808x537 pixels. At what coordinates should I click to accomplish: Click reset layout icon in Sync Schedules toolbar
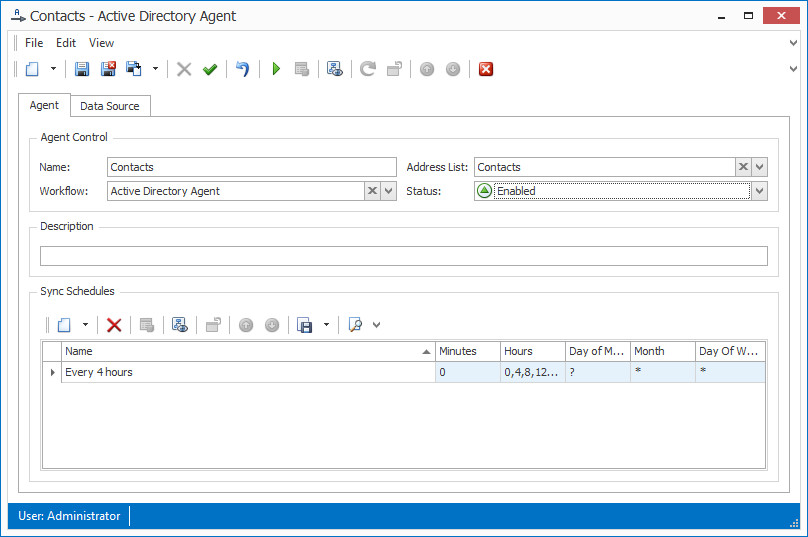pyautogui.click(x=213, y=325)
